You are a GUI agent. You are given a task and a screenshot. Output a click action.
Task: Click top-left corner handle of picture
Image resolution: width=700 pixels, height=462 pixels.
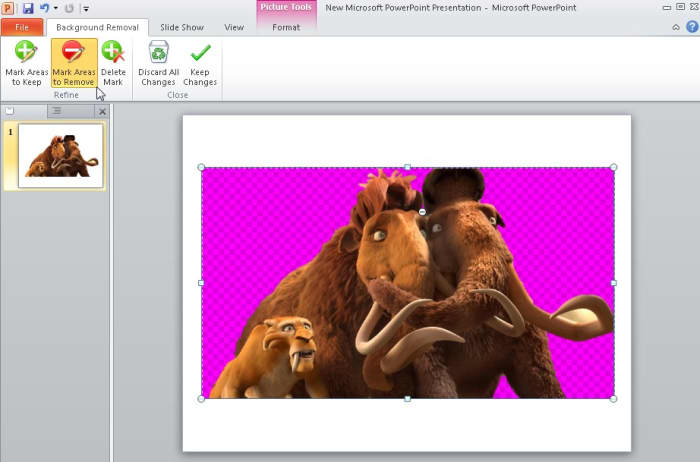pos(201,167)
